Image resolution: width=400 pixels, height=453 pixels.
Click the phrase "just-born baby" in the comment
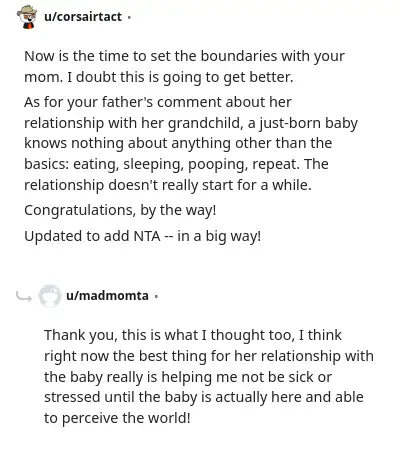click(x=308, y=123)
